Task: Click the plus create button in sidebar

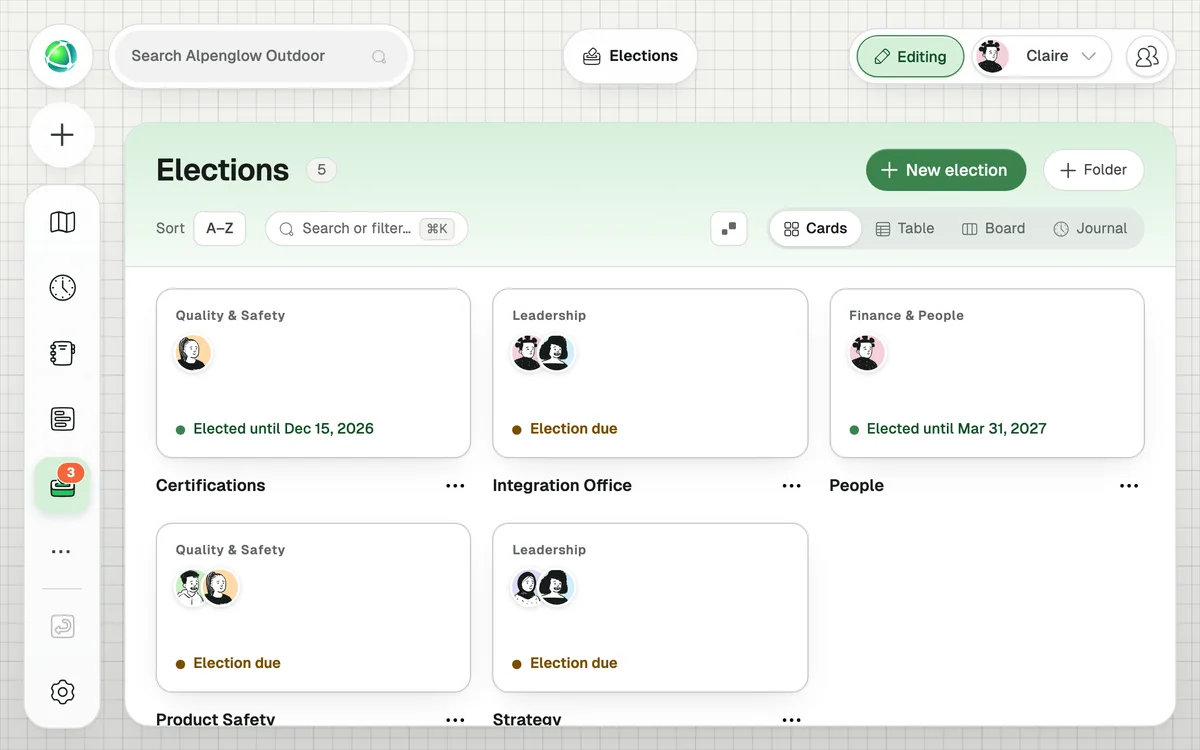Action: pos(62,135)
